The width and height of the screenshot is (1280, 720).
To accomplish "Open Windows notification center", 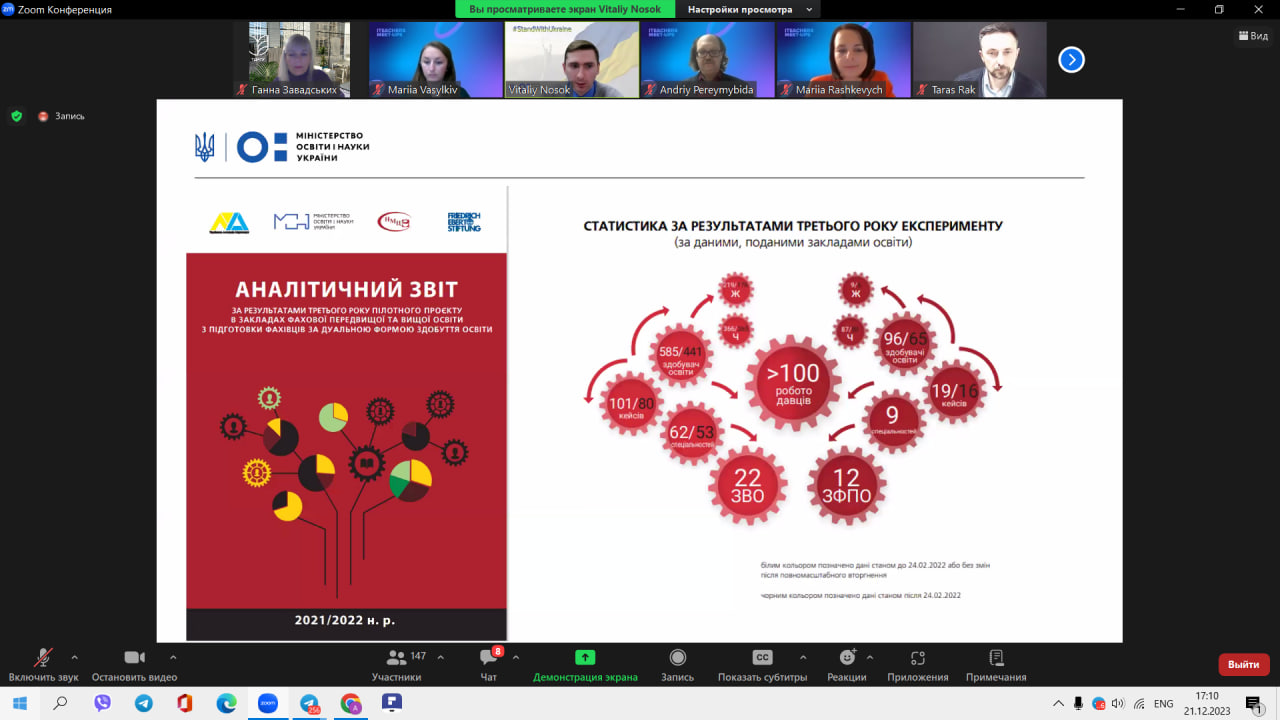I will [1254, 703].
